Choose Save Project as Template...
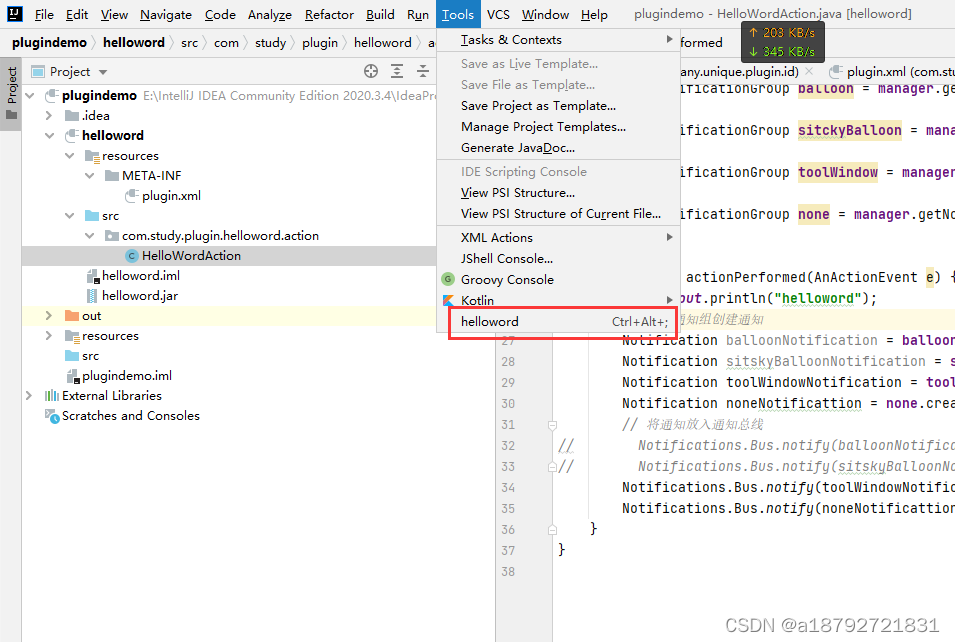This screenshot has height=642, width=955. coord(558,106)
